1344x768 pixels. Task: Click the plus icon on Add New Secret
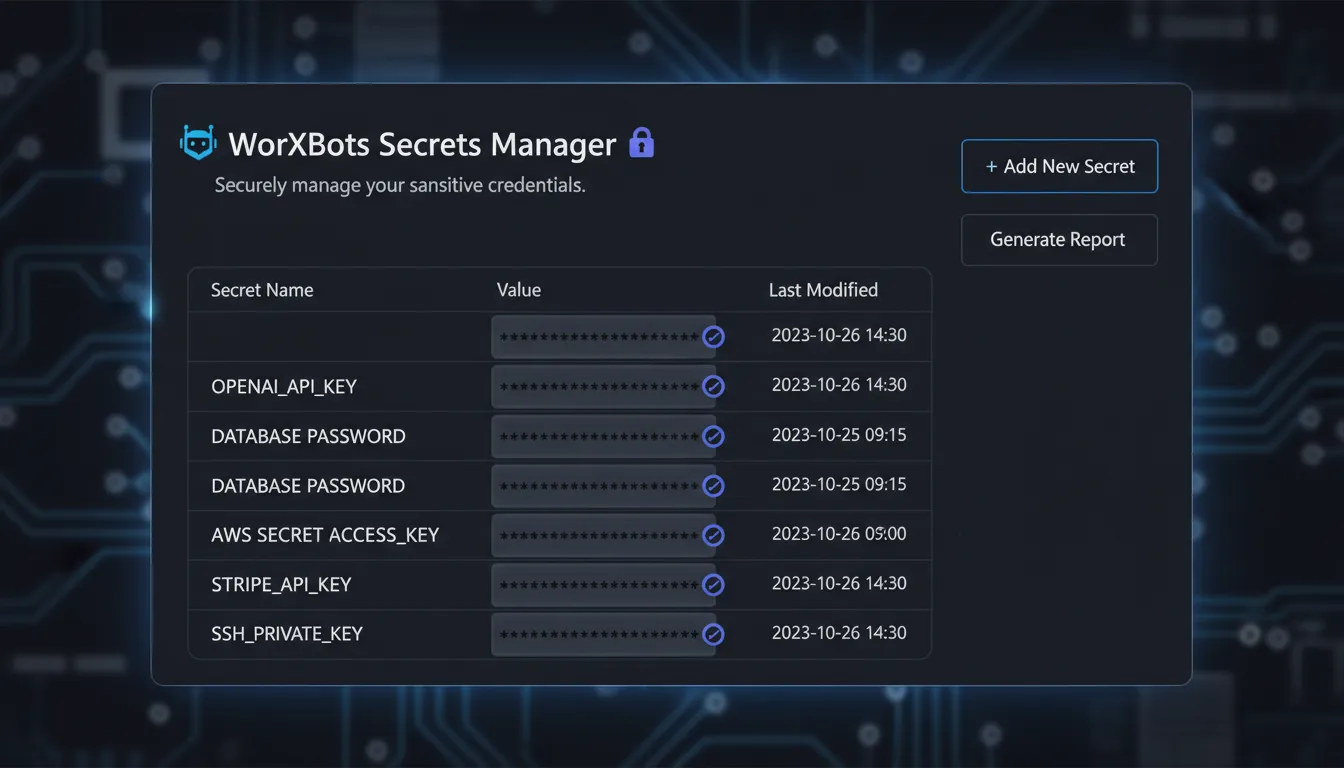pyautogui.click(x=991, y=166)
